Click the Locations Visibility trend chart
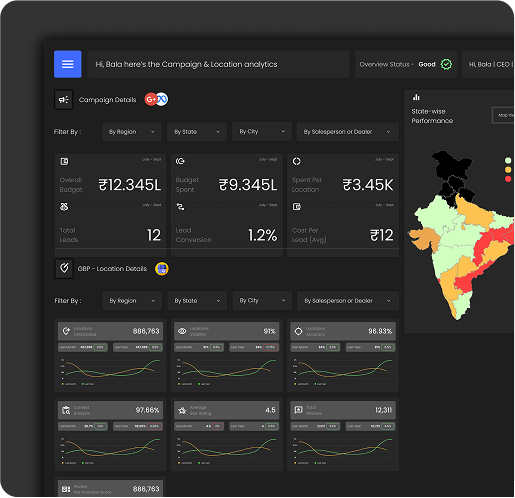This screenshot has width=515, height=498. pos(227,372)
